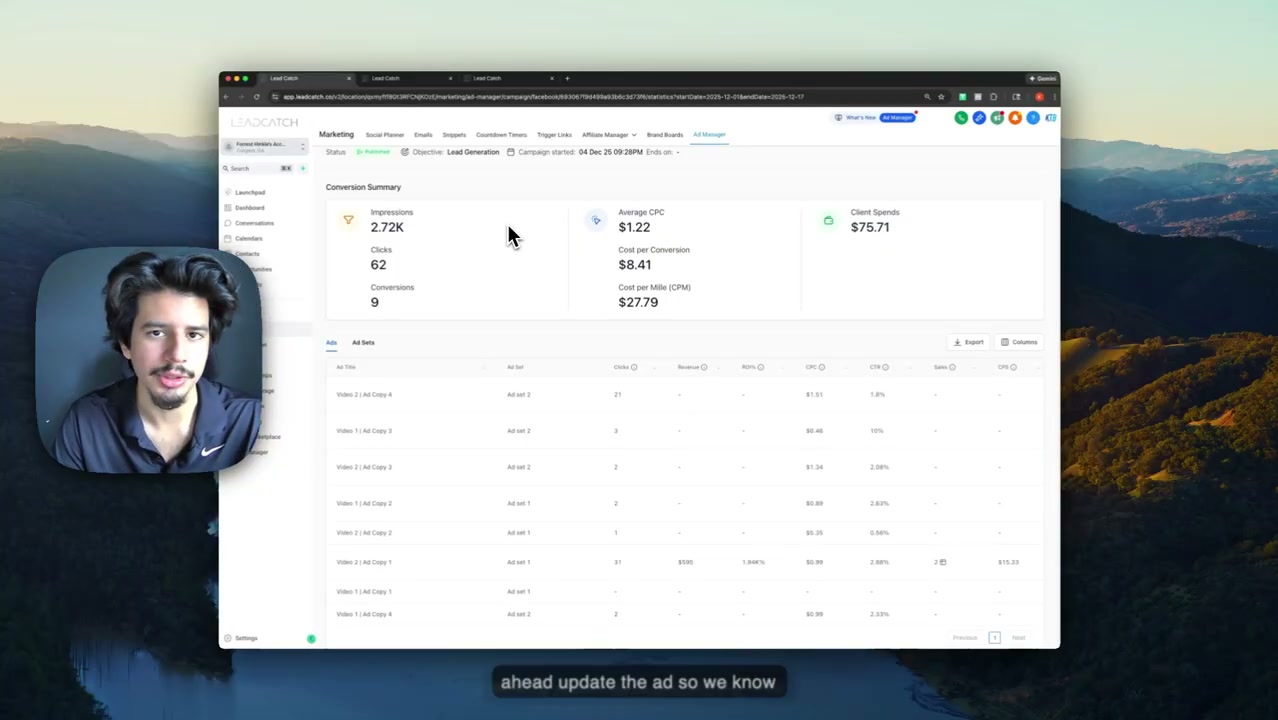Click the LEADCATCH logo
The width and height of the screenshot is (1278, 720).
(x=264, y=123)
